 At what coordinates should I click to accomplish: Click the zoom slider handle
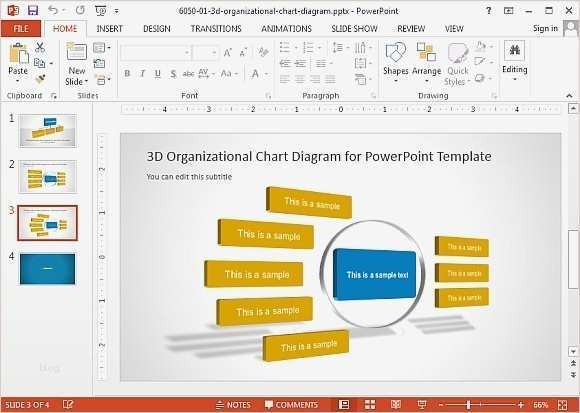468,405
